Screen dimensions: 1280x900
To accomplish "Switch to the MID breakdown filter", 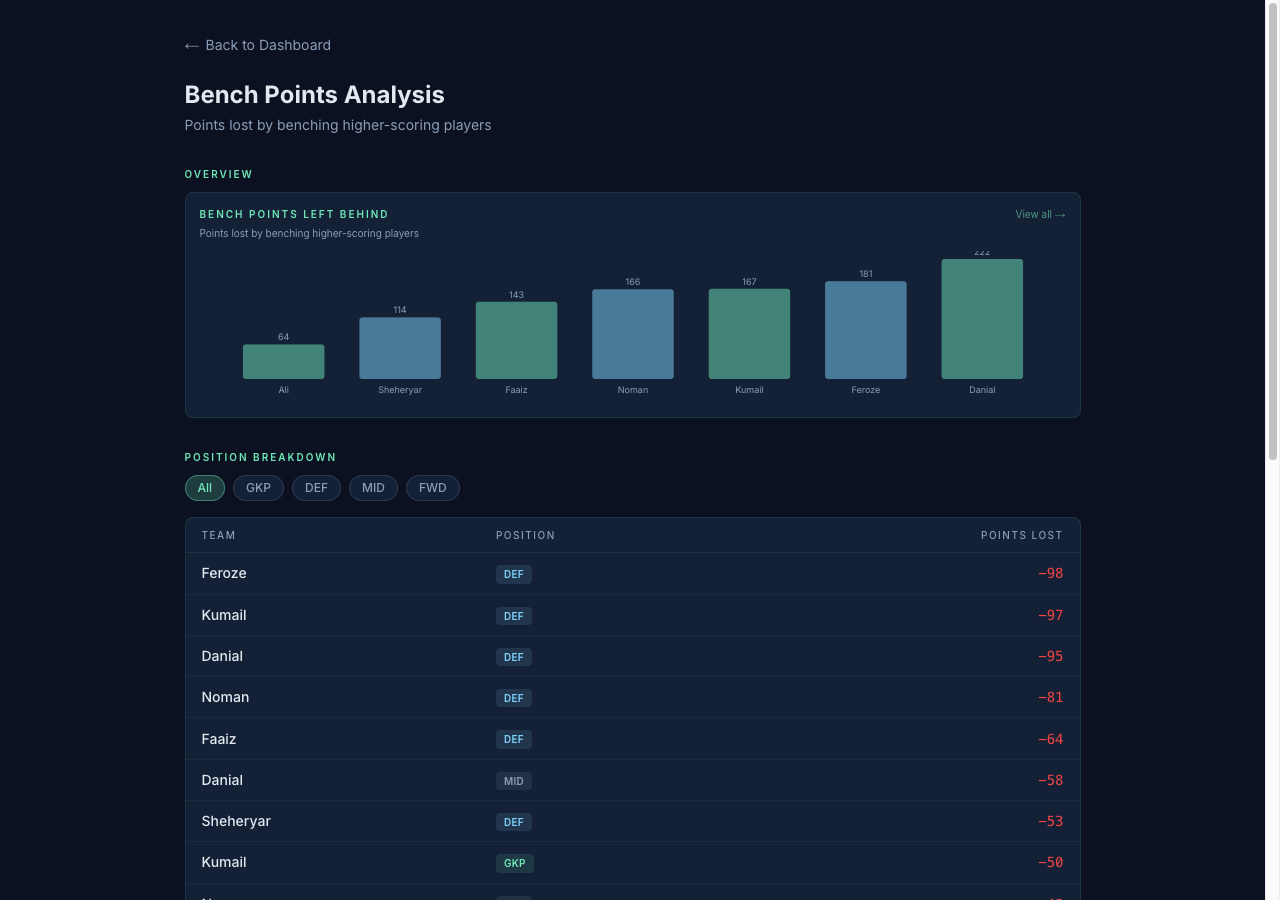I will click(x=373, y=488).
